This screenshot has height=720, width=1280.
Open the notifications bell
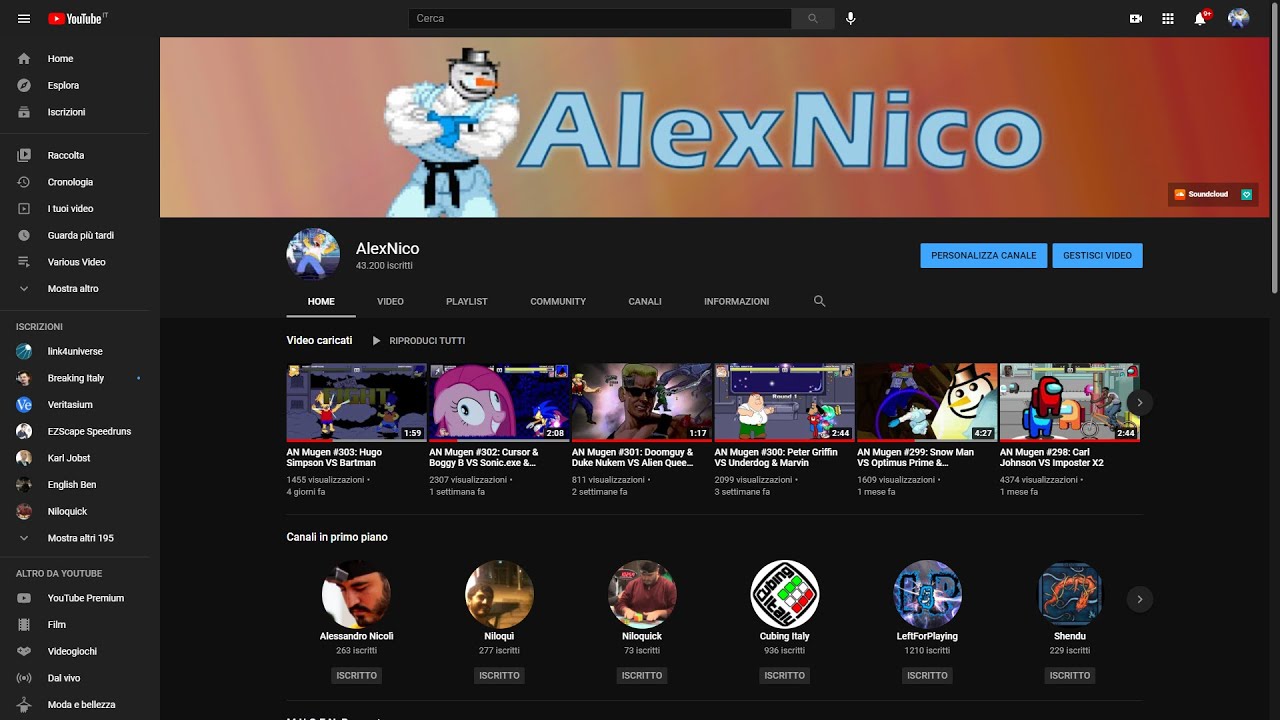[x=1200, y=18]
